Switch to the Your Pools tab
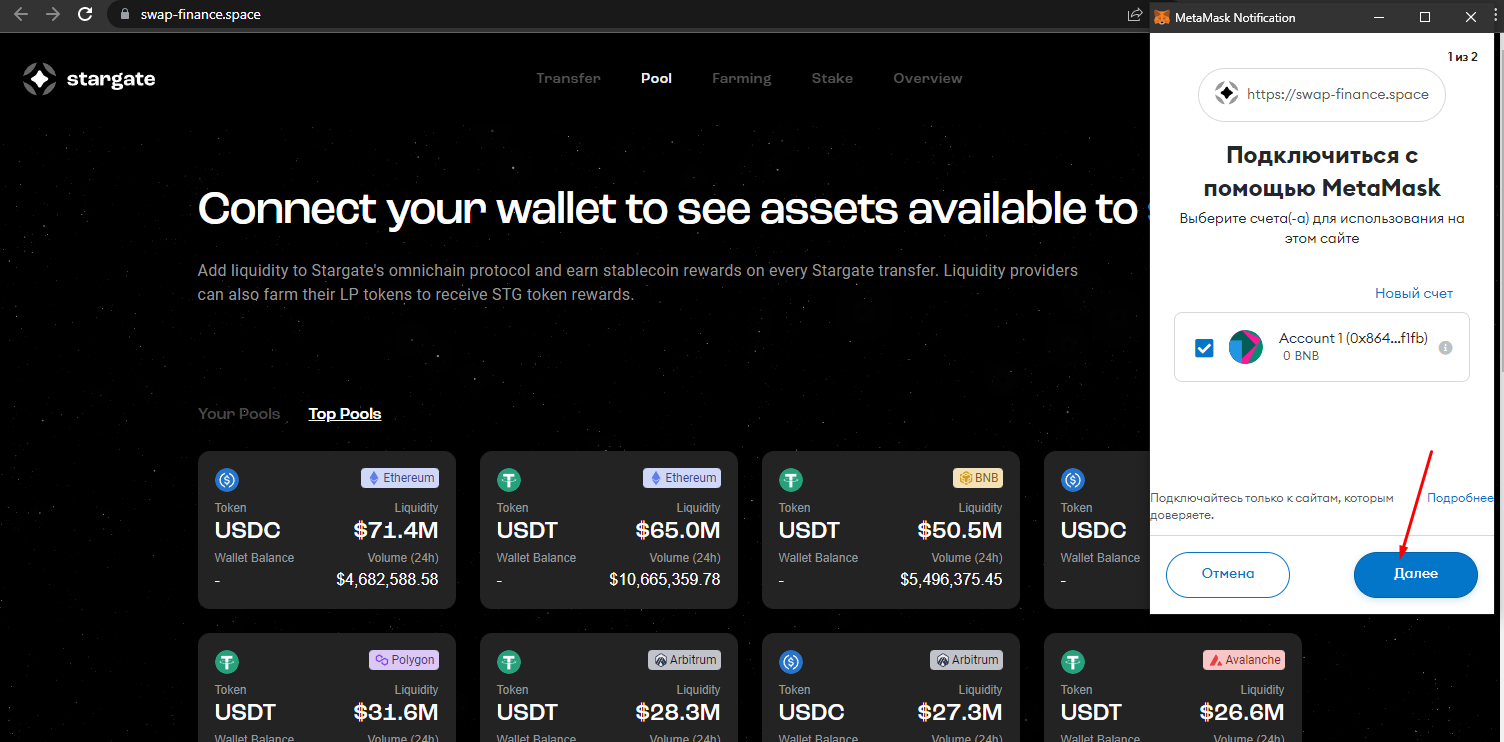Viewport: 1504px width, 742px height. pos(239,414)
